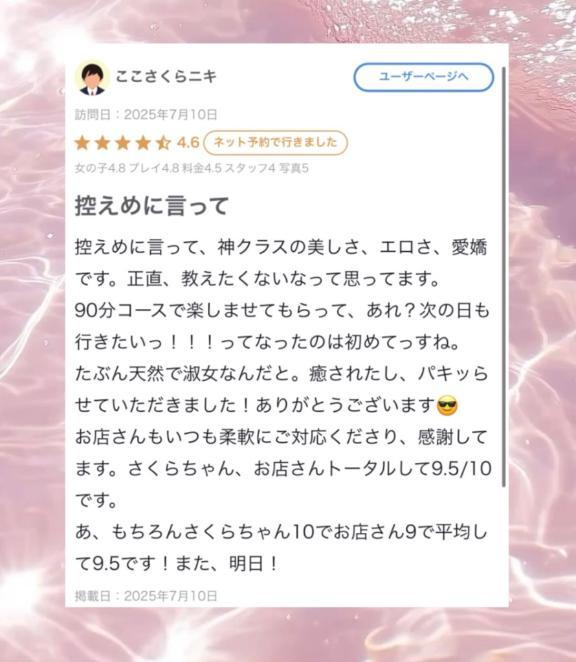Open the ユーザーページへ button

point(424,77)
